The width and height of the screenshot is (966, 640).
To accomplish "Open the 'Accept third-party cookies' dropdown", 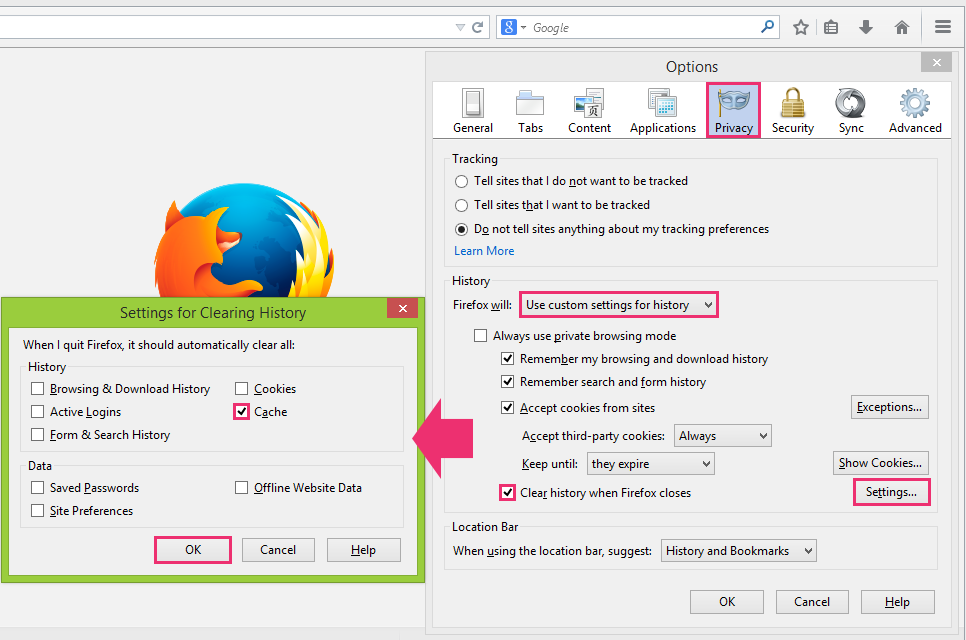I will [x=722, y=435].
